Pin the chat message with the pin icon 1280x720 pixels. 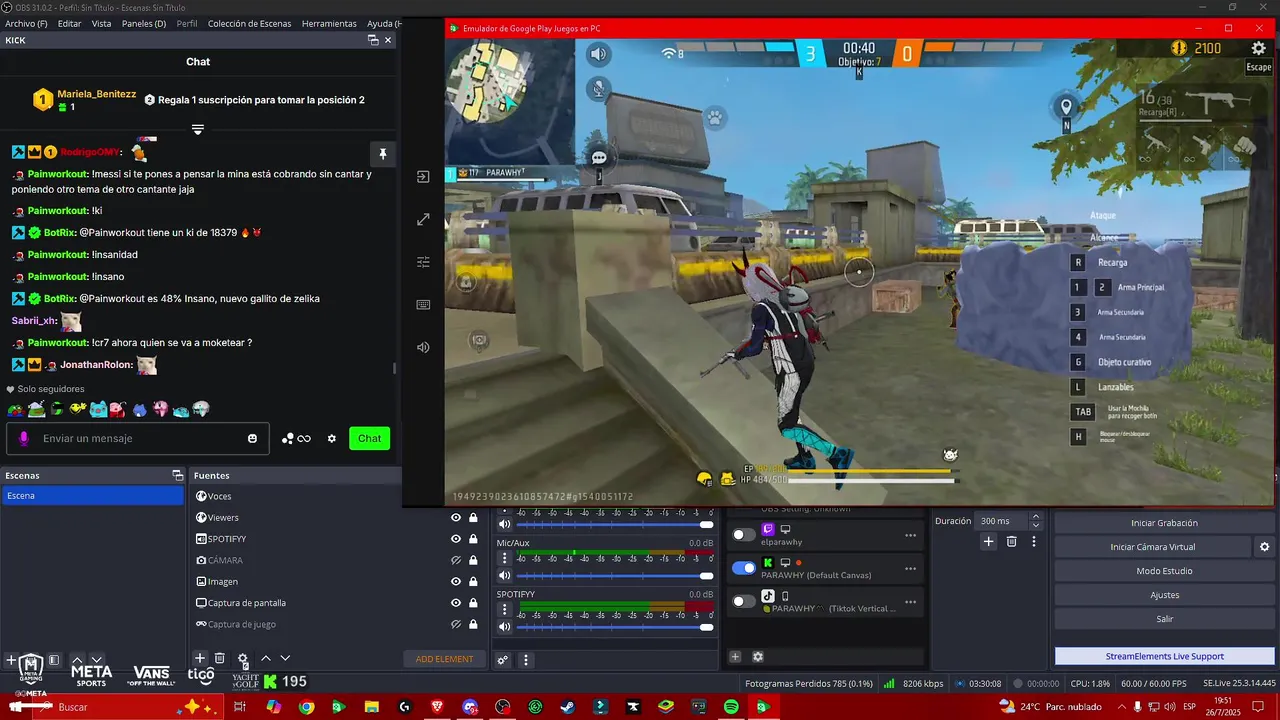(x=382, y=154)
